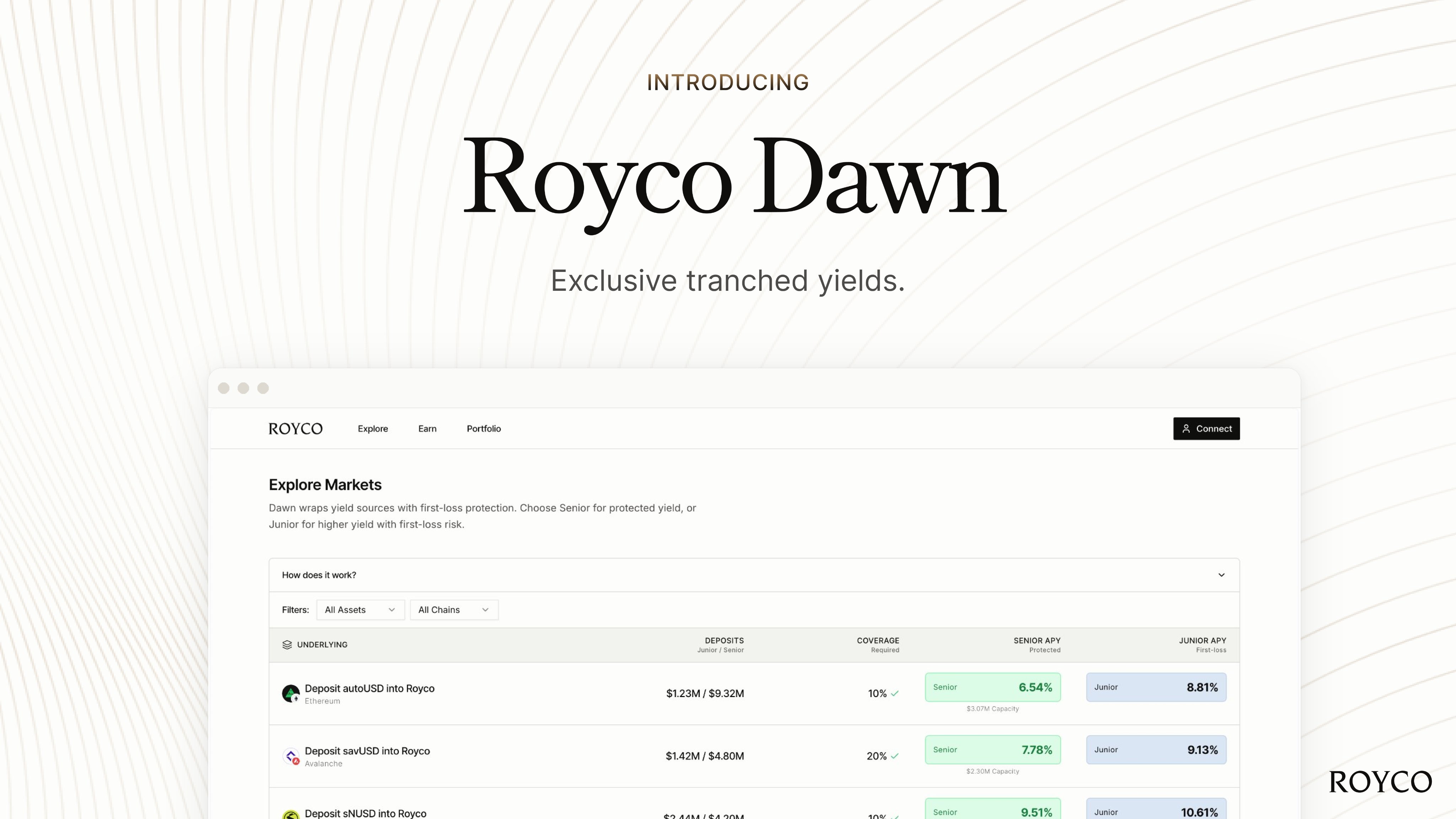1456x819 pixels.
Task: Go to the Explore nav item
Action: [x=373, y=429]
